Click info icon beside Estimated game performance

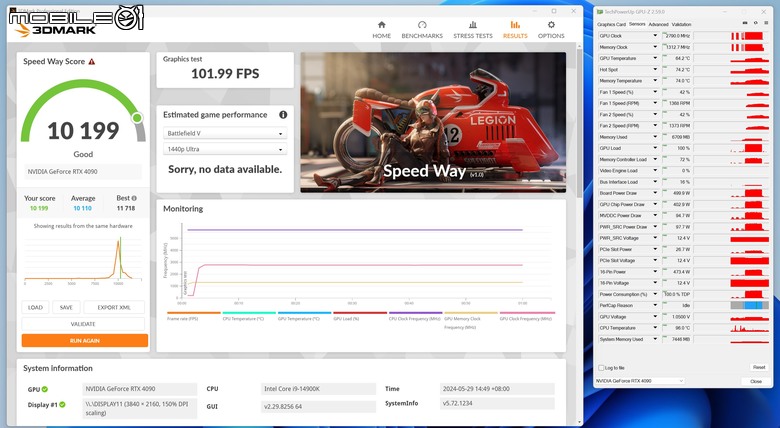click(x=283, y=114)
